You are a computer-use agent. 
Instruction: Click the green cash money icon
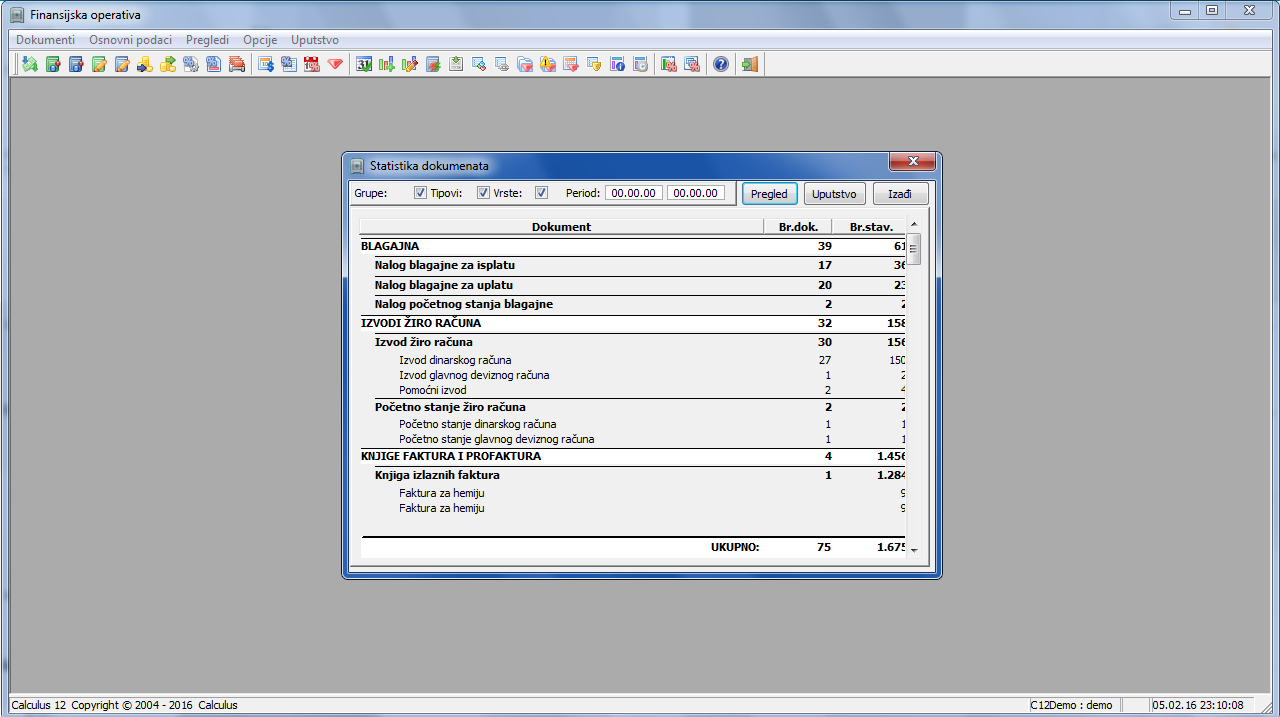coord(29,64)
